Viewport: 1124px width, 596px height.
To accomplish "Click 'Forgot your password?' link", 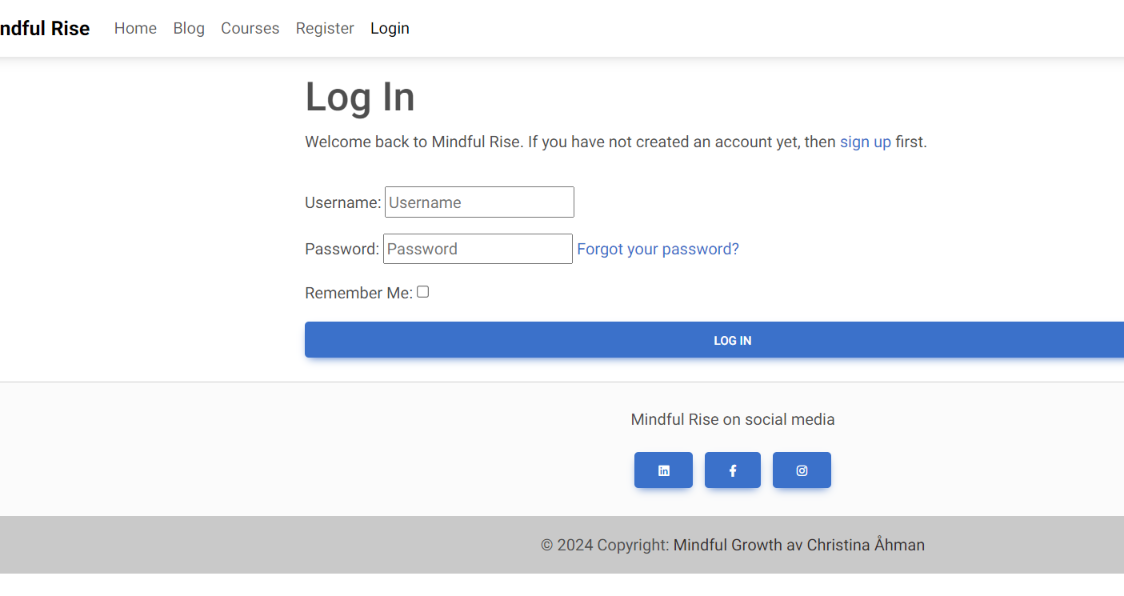I will point(658,249).
